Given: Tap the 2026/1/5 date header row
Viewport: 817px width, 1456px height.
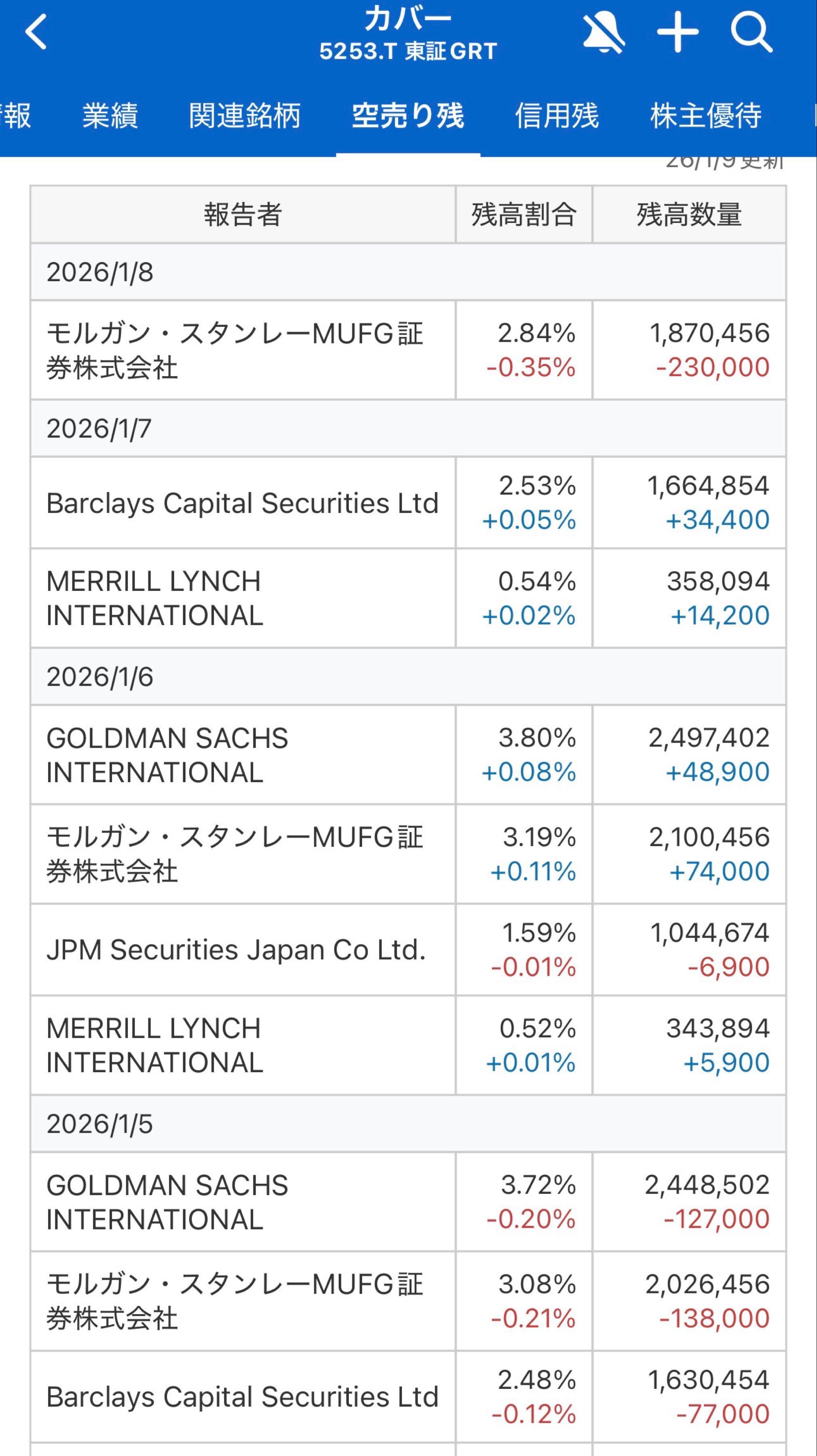Looking at the screenshot, I should [x=408, y=1124].
